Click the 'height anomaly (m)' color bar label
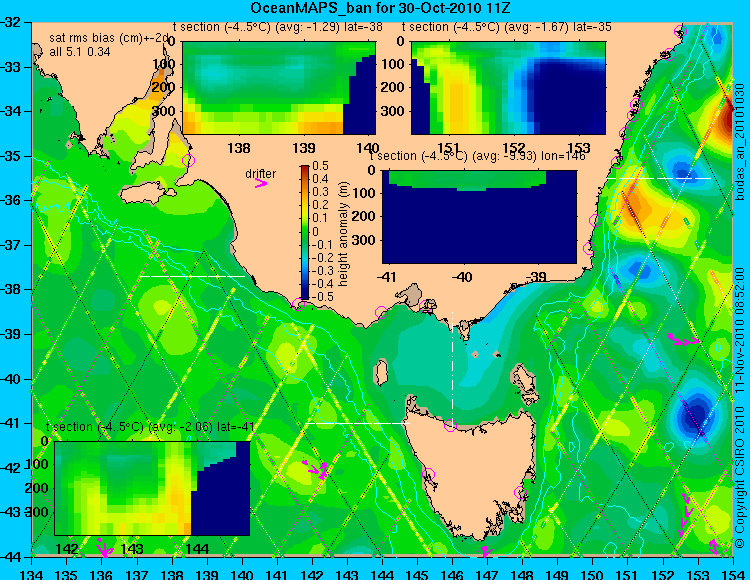The width and height of the screenshot is (750, 580). [342, 234]
